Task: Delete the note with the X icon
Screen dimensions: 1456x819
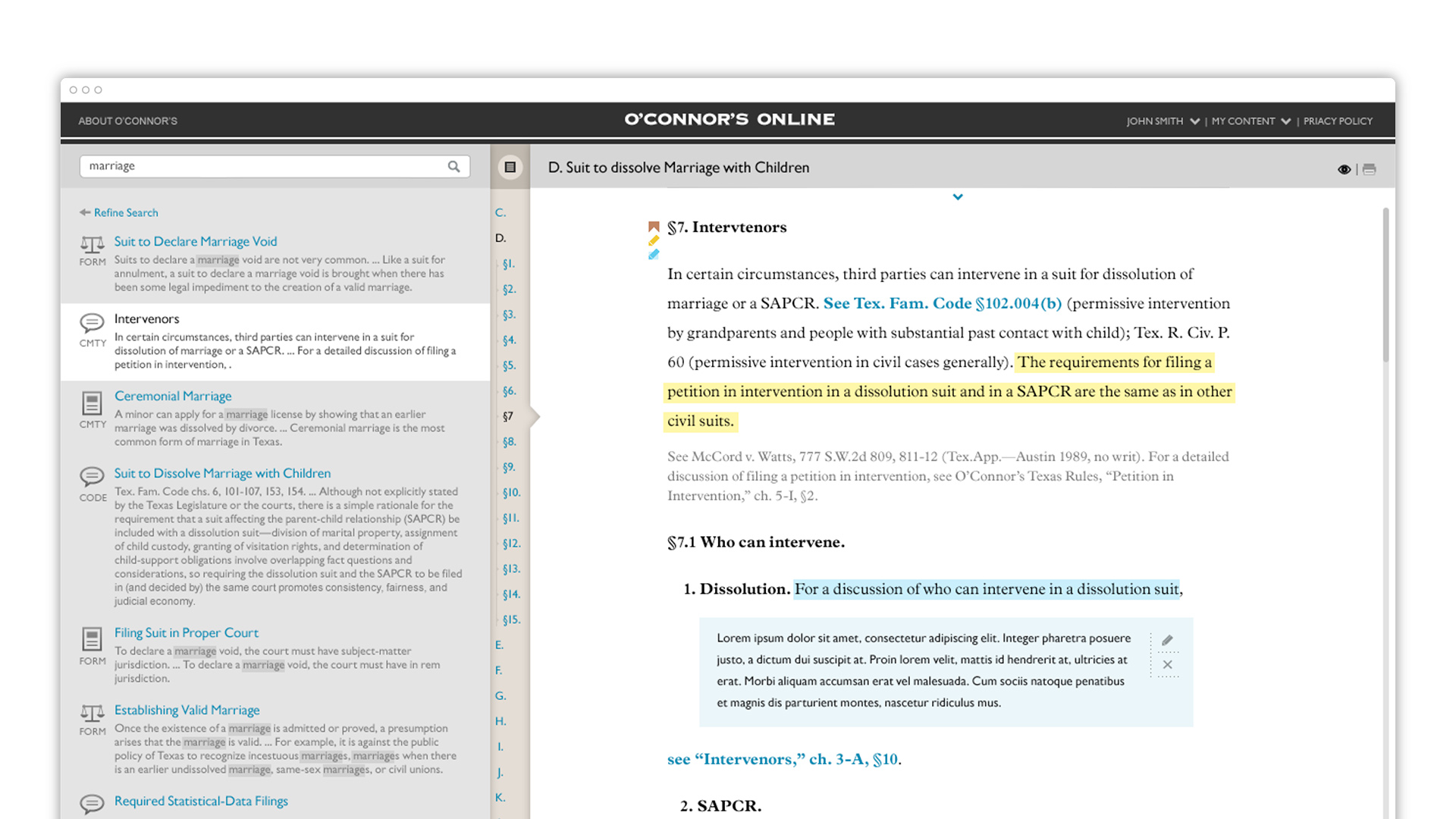Action: coord(1167,665)
